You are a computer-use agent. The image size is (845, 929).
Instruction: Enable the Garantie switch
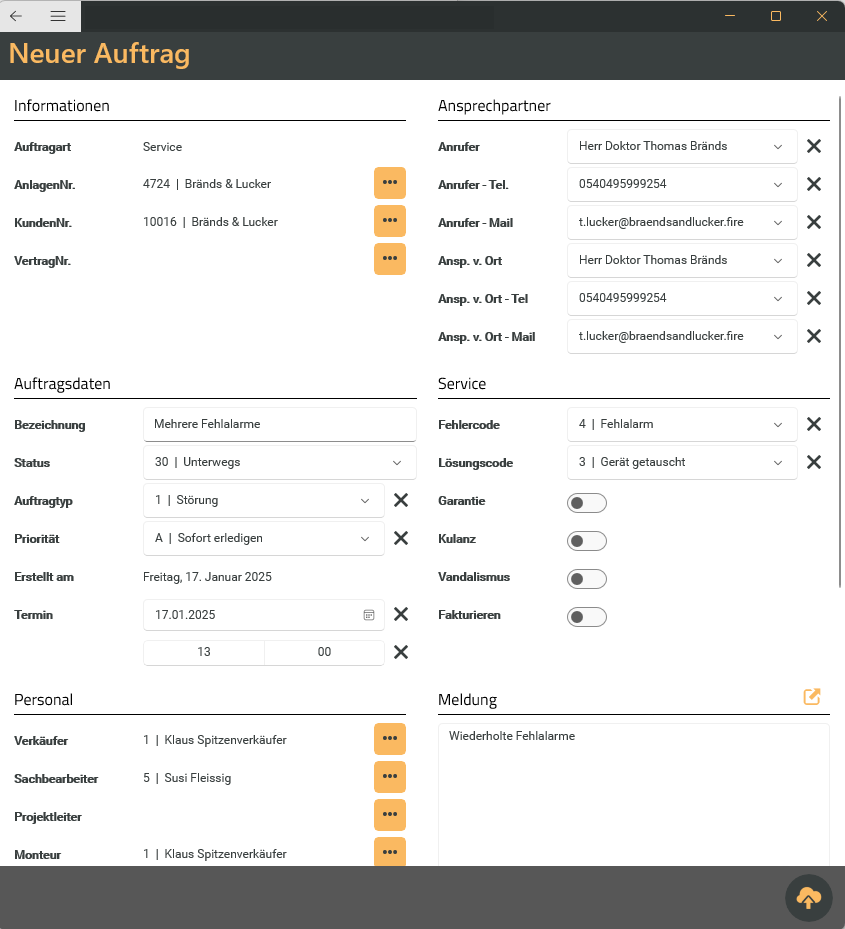click(x=586, y=502)
